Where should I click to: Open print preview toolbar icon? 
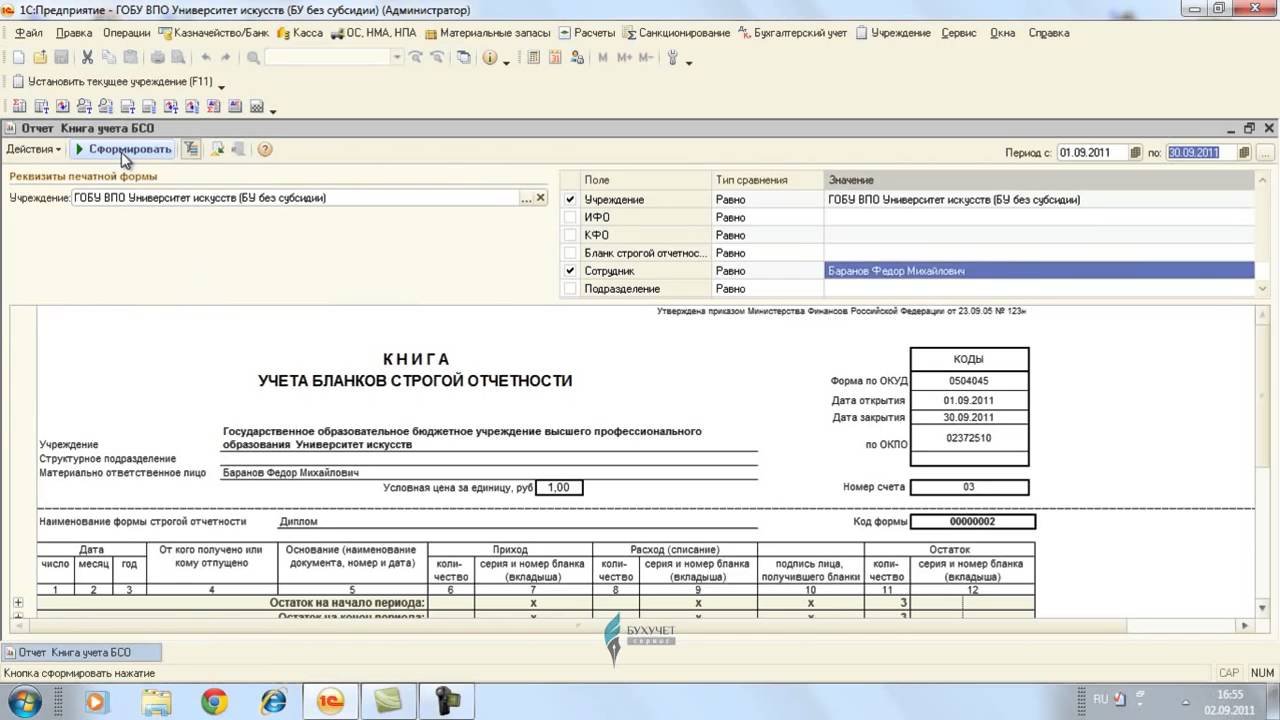[x=177, y=58]
